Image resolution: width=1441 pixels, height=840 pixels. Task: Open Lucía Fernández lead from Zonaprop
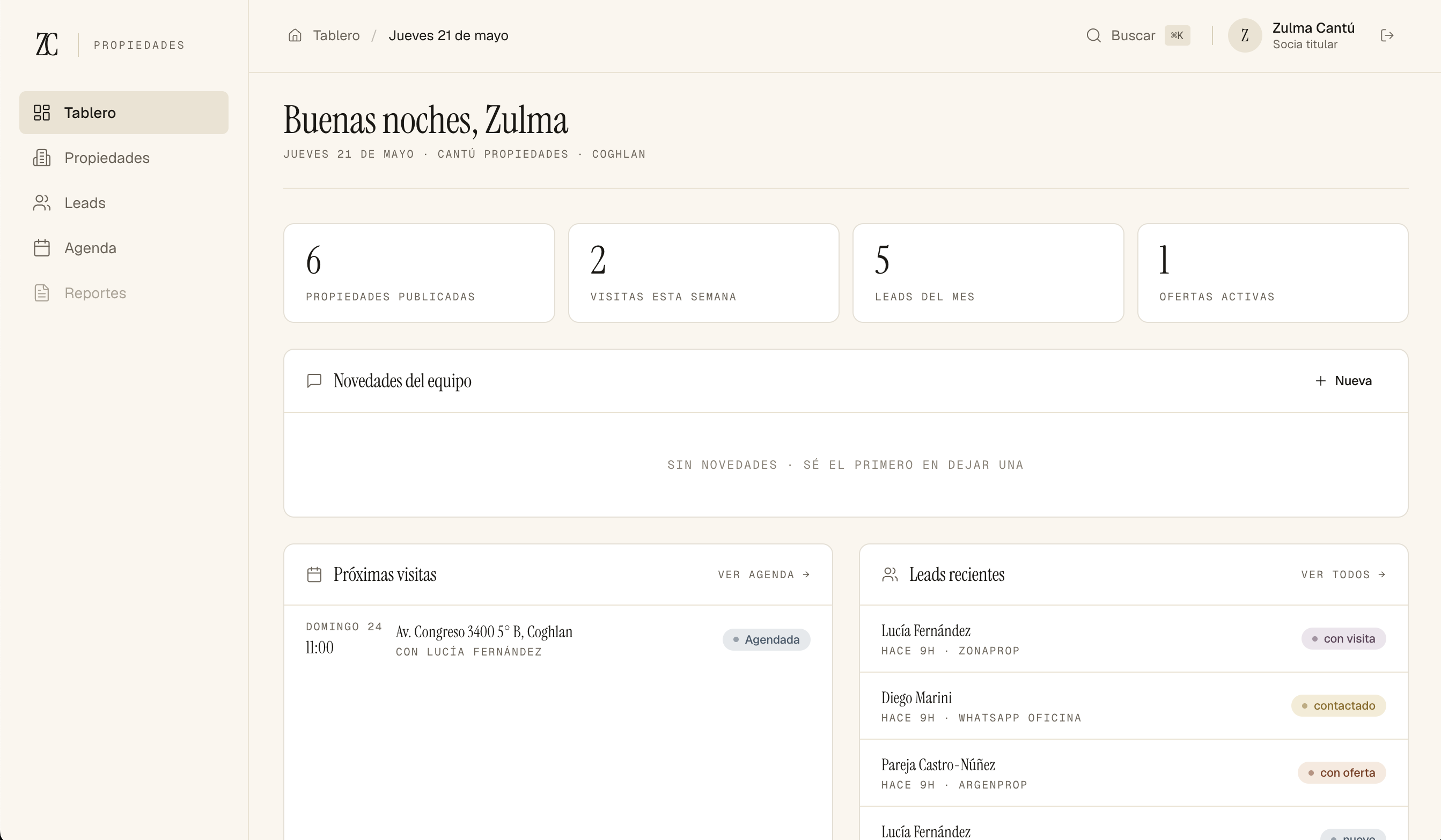click(x=1134, y=639)
